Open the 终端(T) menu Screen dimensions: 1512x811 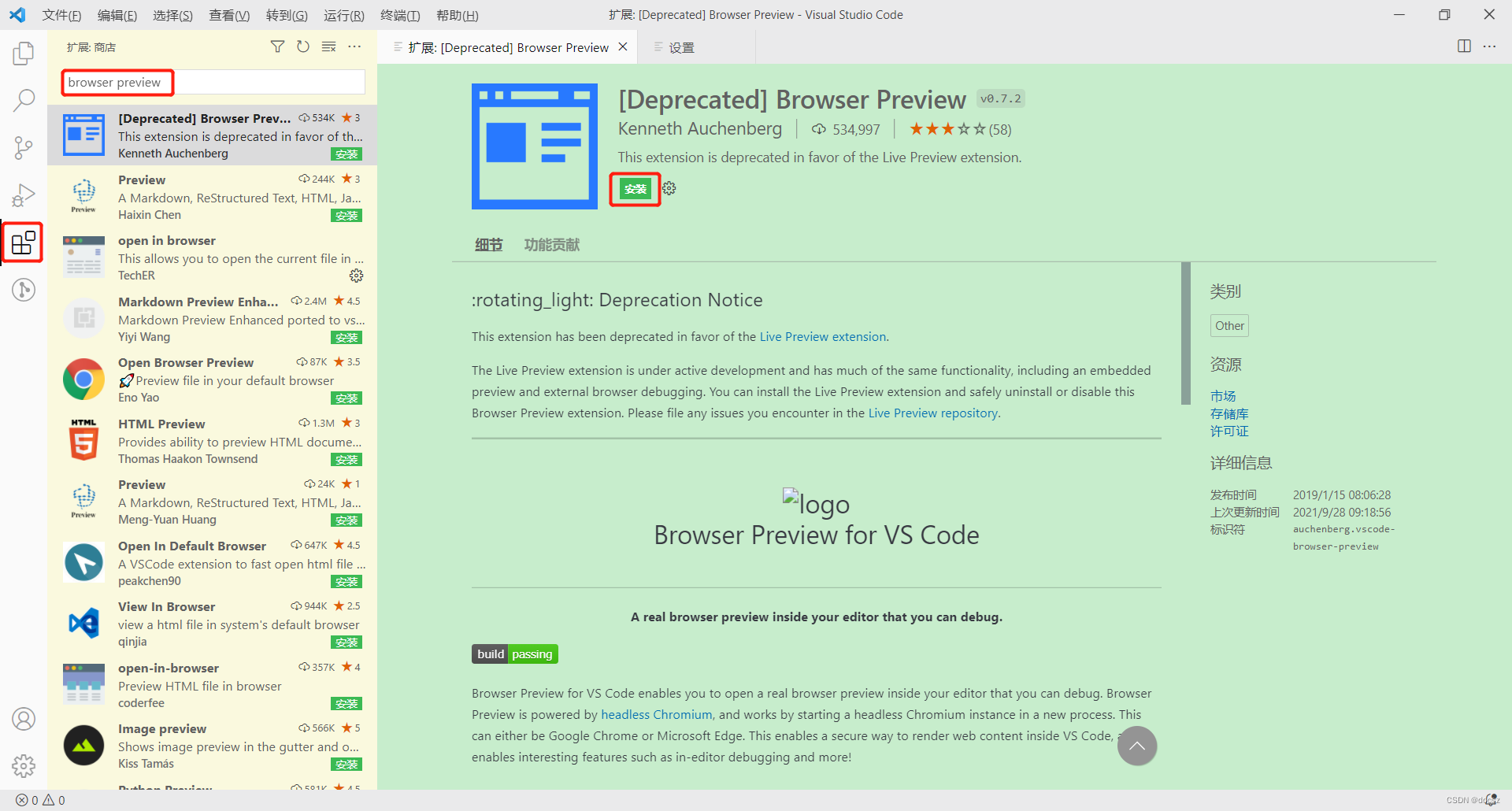click(x=400, y=15)
